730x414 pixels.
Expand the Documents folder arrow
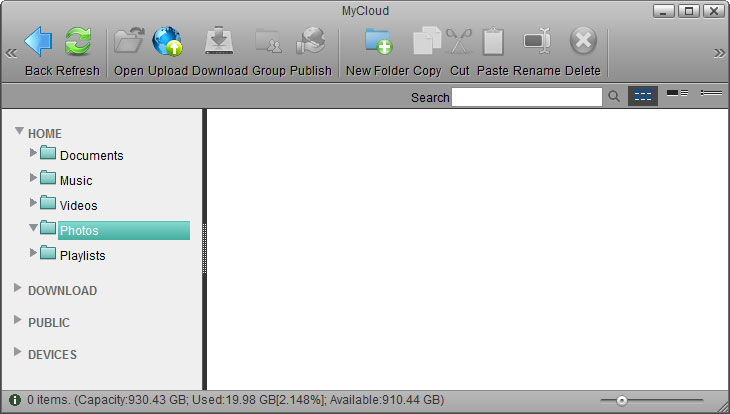[x=34, y=153]
